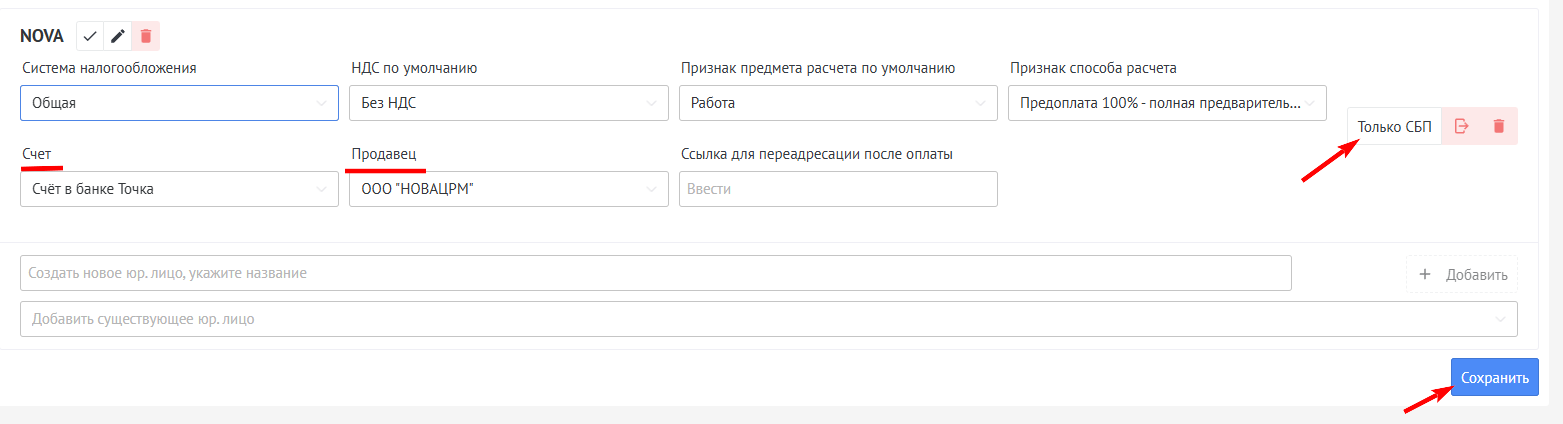1563x424 pixels.
Task: Click the NOVA legal entity heading
Action: [42, 37]
